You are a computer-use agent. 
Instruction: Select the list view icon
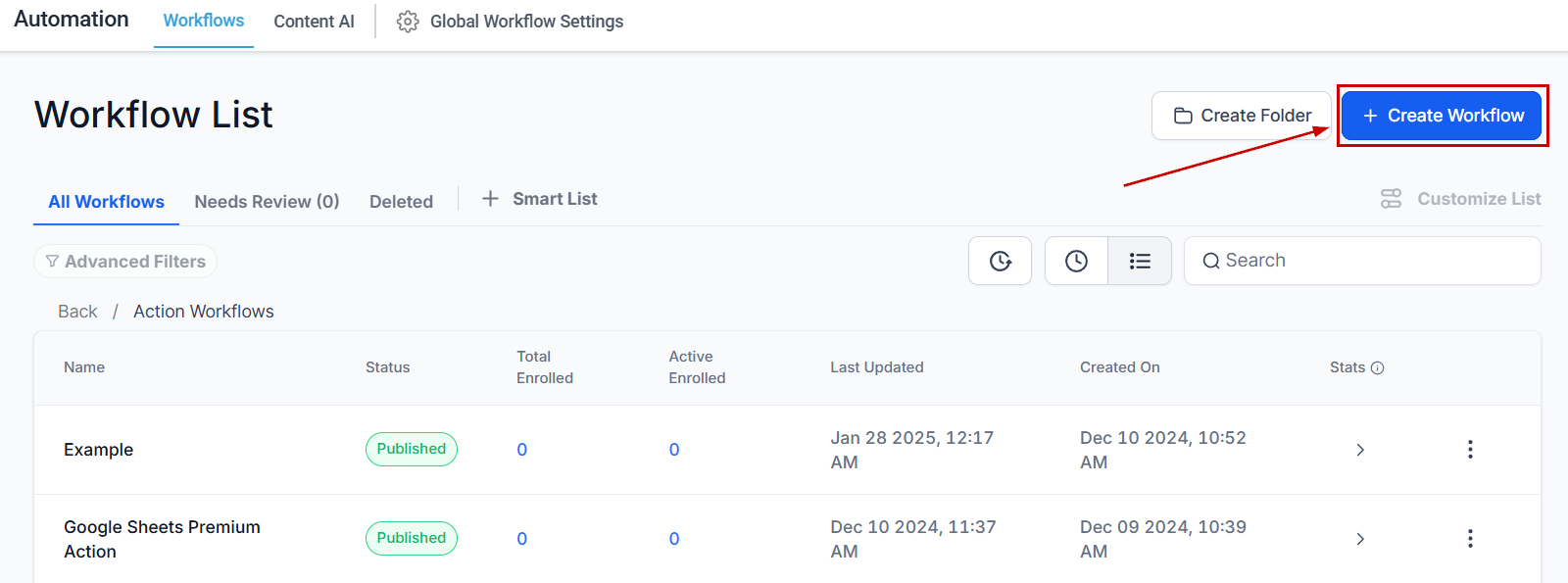[x=1140, y=261]
